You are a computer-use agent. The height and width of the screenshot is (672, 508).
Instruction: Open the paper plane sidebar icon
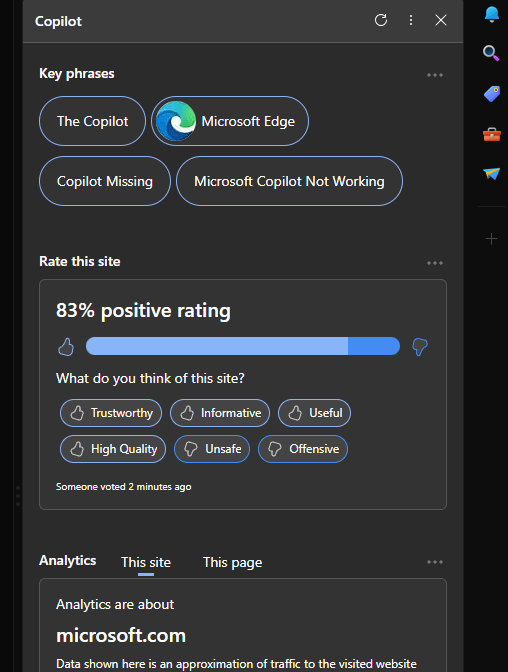tap(491, 174)
